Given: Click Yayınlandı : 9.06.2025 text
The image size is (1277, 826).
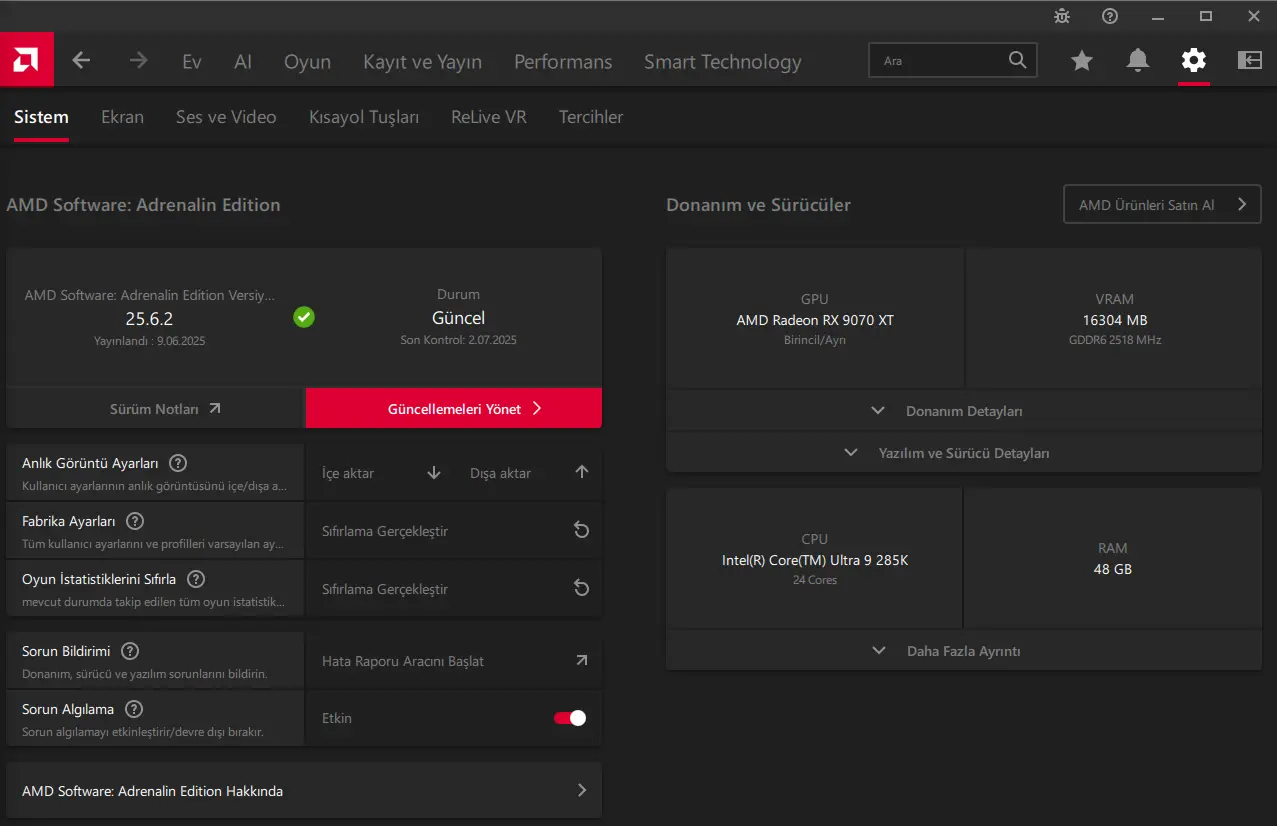Looking at the screenshot, I should coord(149,340).
